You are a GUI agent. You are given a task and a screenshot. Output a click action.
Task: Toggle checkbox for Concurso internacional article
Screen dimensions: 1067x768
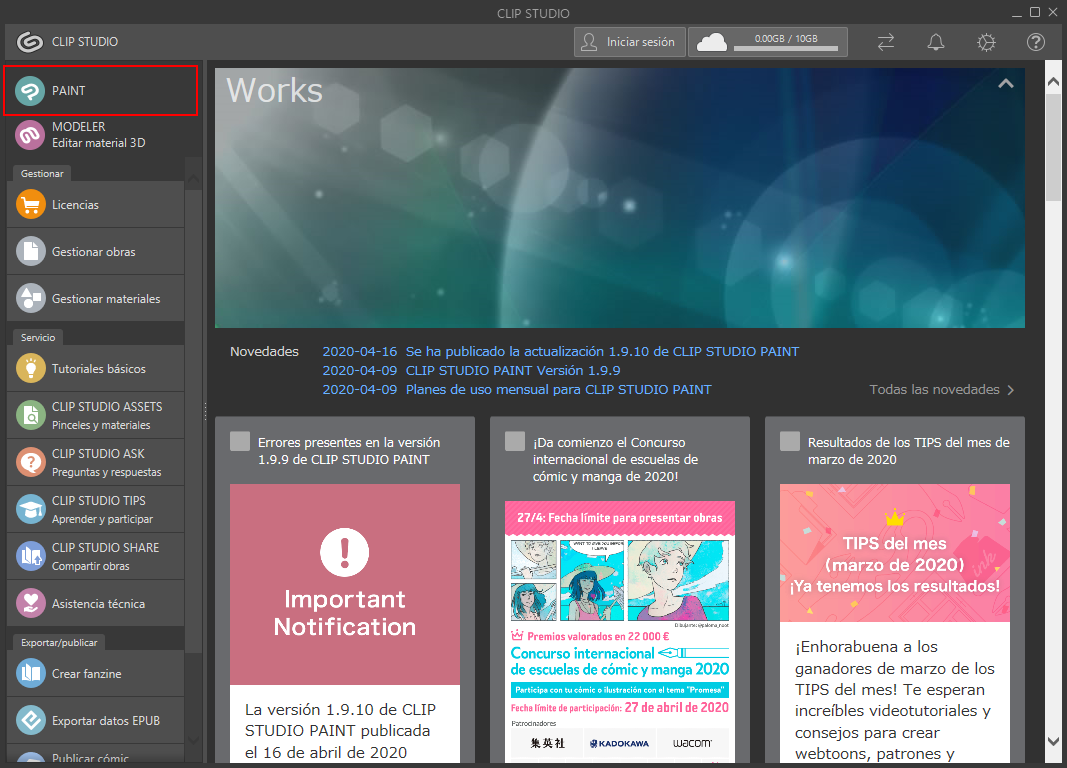pyautogui.click(x=515, y=442)
